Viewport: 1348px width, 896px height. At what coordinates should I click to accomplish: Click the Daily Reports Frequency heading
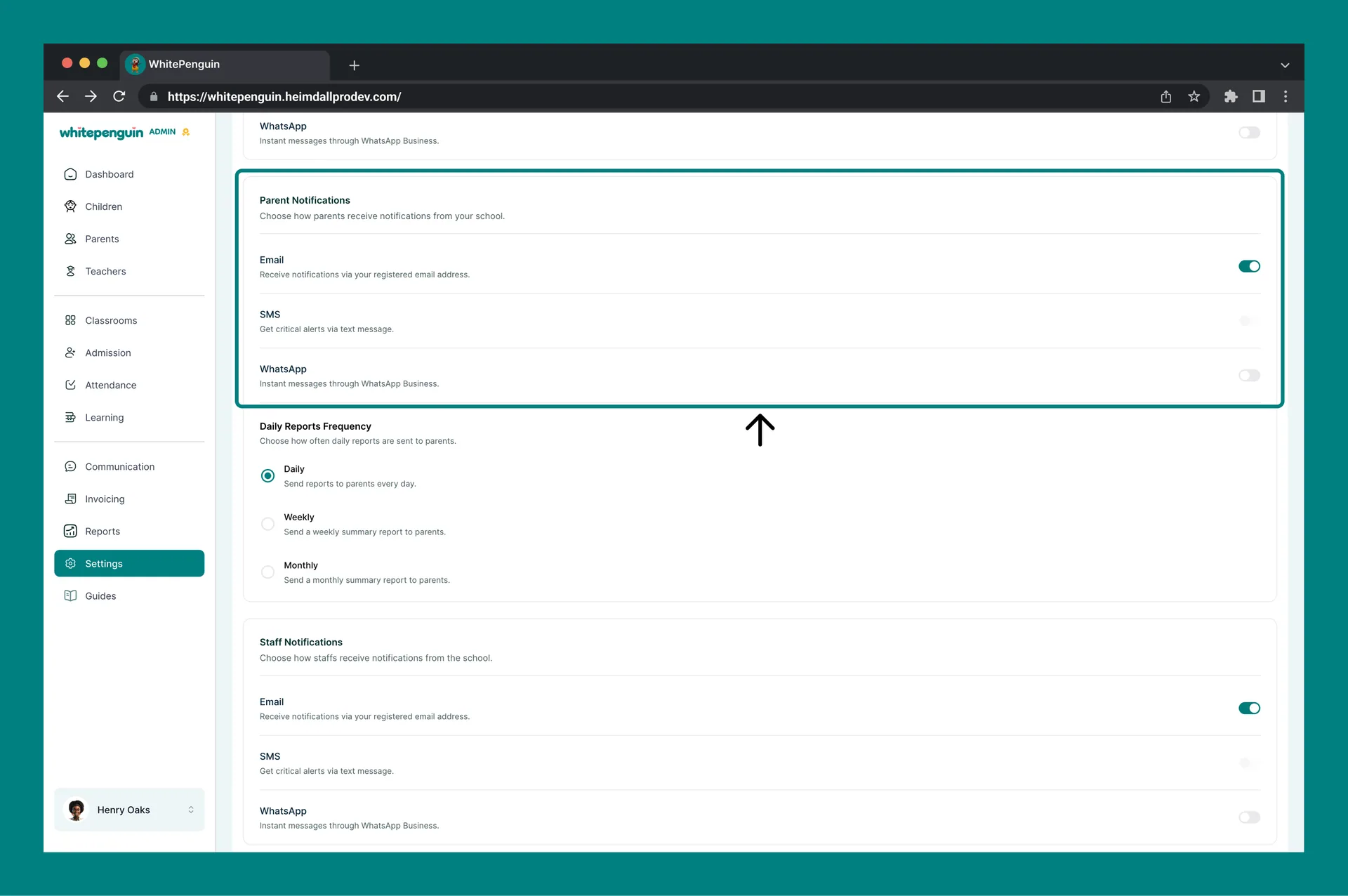pyautogui.click(x=315, y=426)
